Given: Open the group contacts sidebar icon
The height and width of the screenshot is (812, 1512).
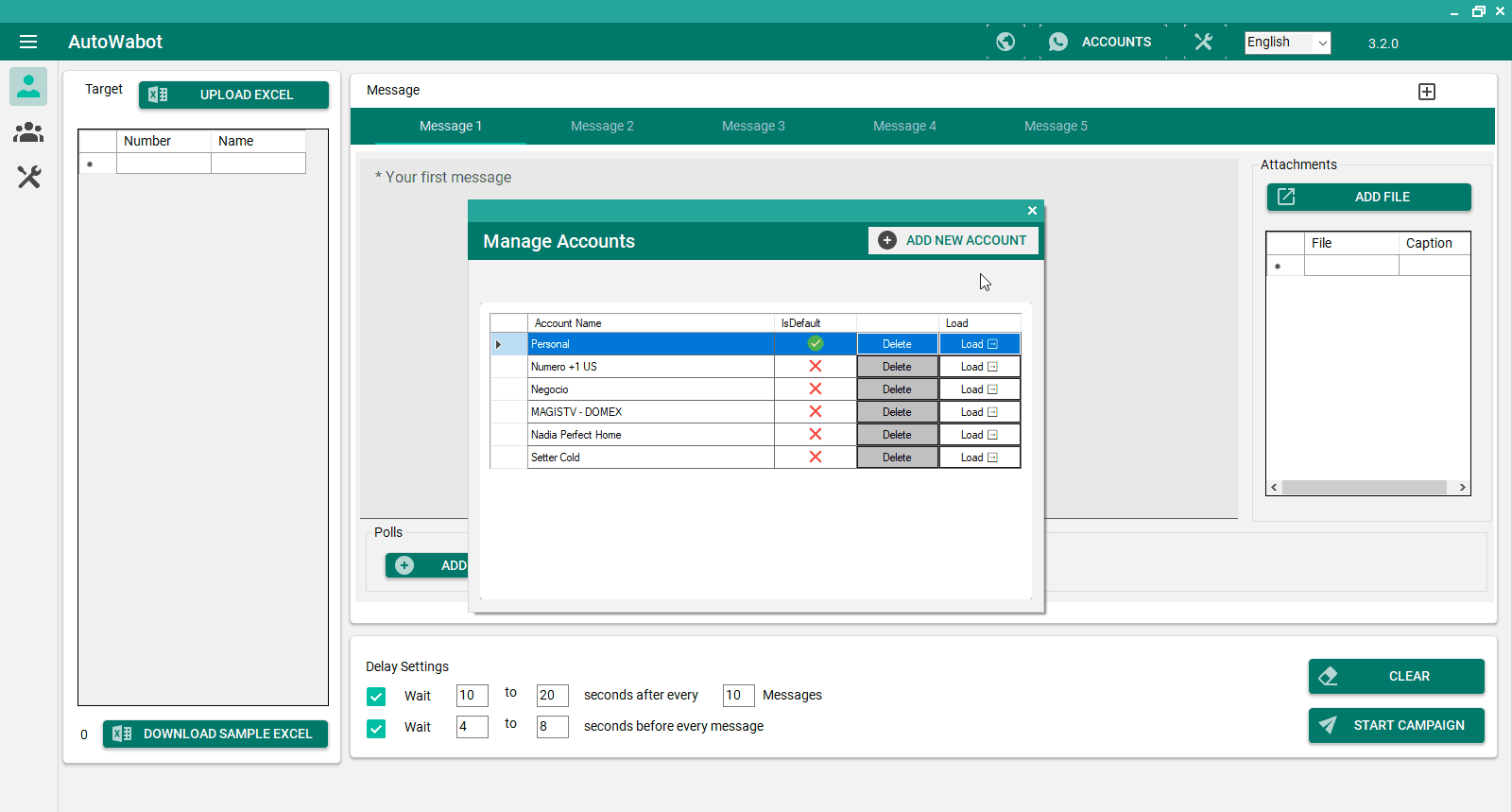Looking at the screenshot, I should click(28, 132).
